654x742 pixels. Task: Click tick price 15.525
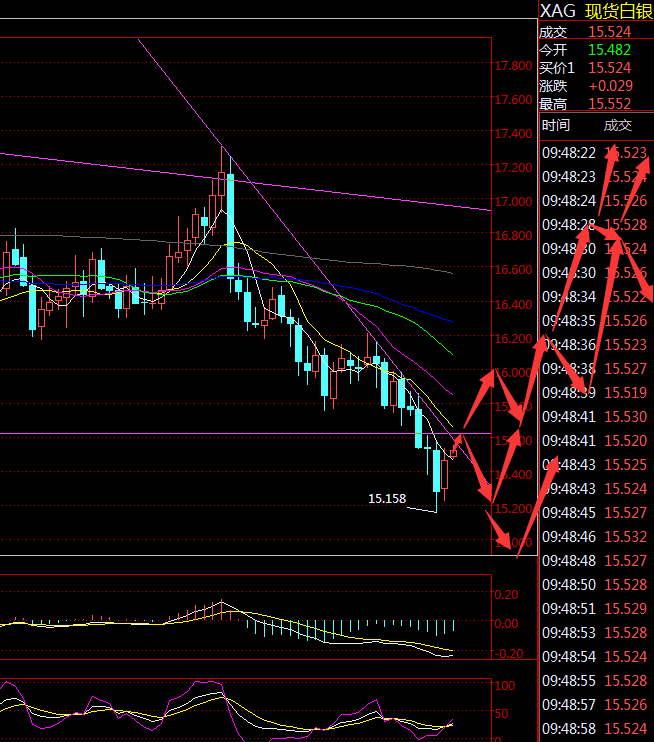click(626, 465)
